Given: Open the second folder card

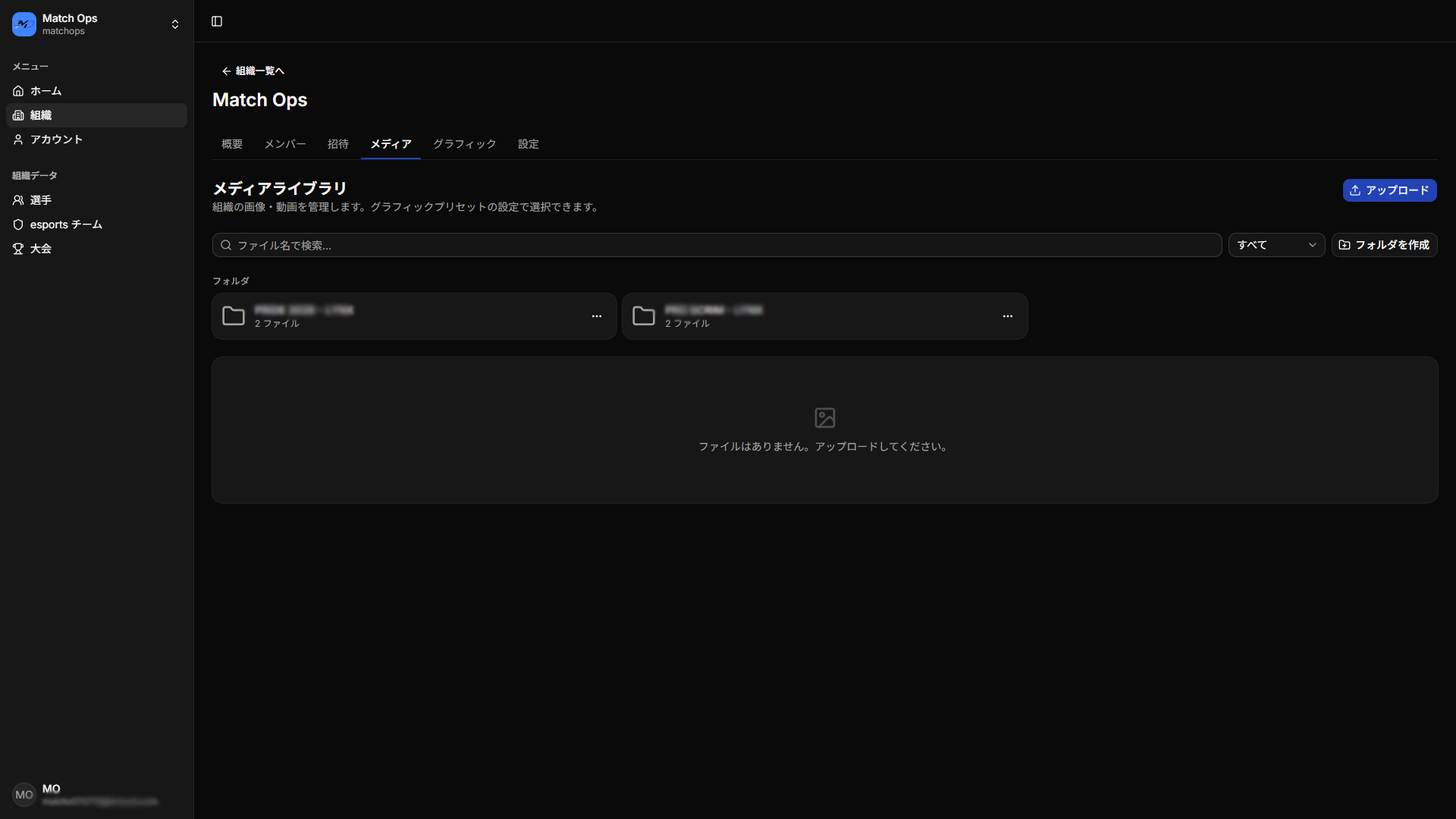Looking at the screenshot, I should pos(825,316).
